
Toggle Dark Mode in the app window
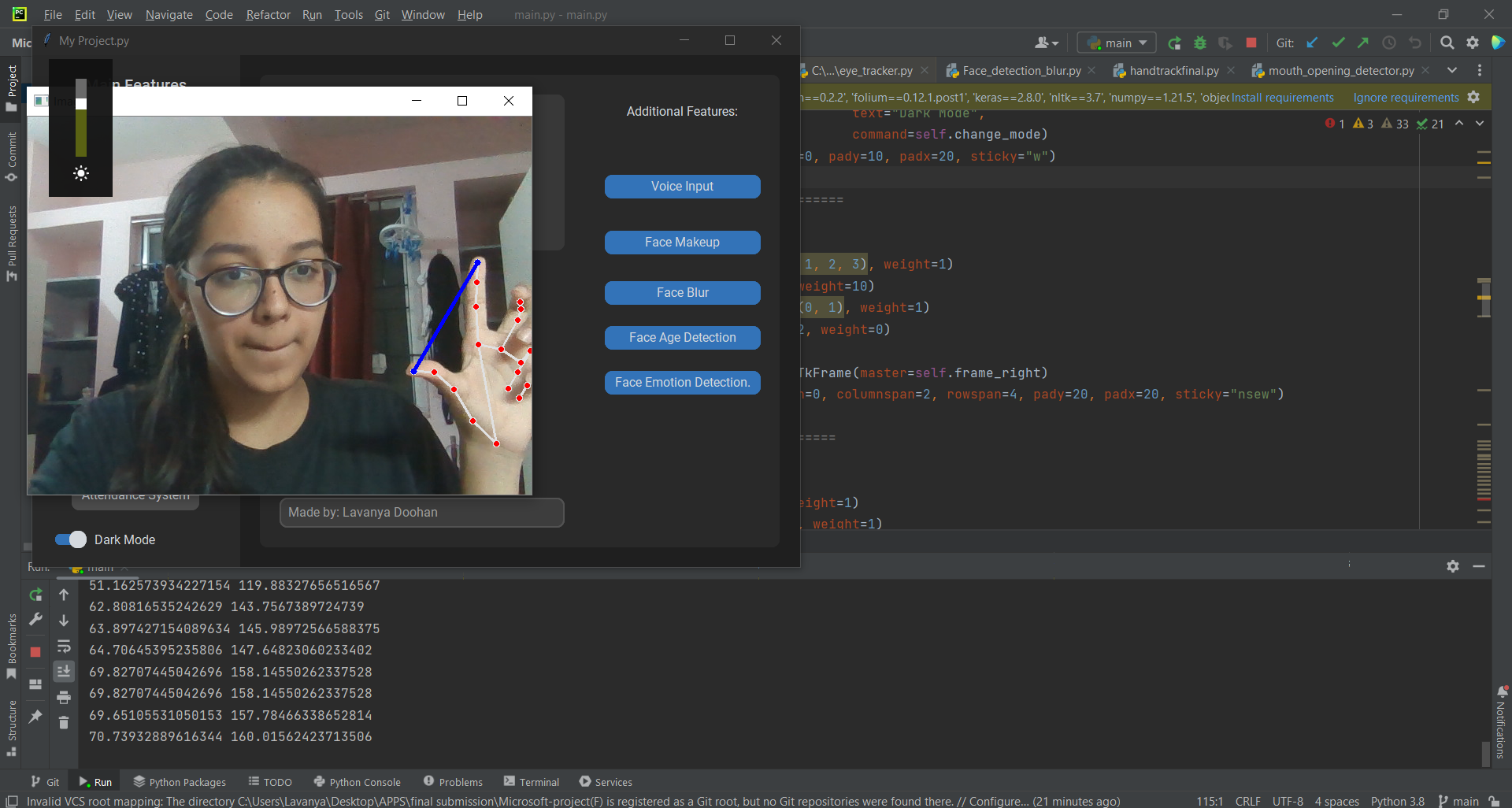[71, 539]
